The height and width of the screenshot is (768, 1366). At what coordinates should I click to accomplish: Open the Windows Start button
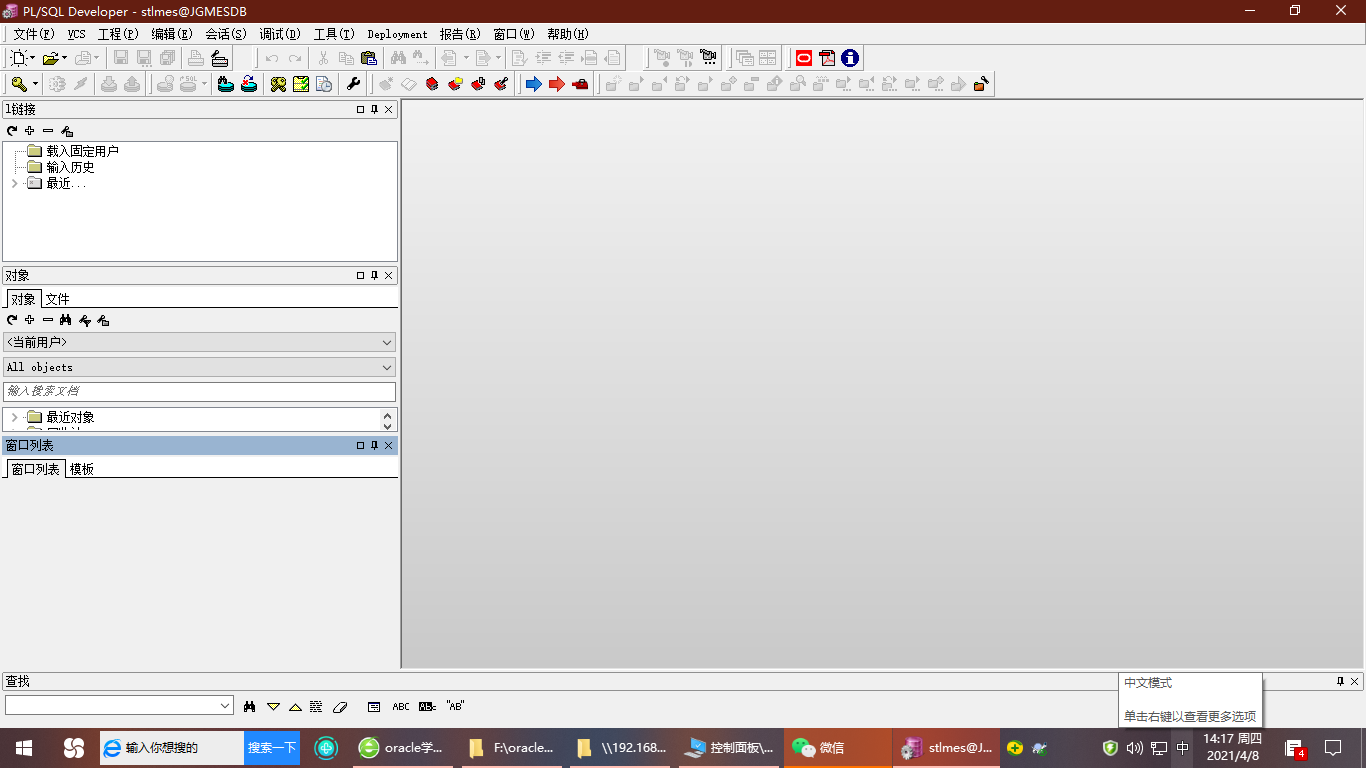pos(24,748)
